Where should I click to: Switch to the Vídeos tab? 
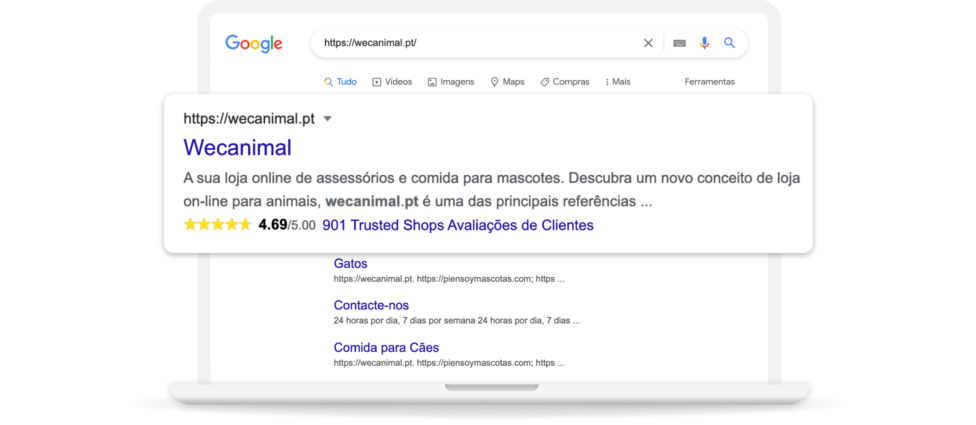[x=392, y=82]
